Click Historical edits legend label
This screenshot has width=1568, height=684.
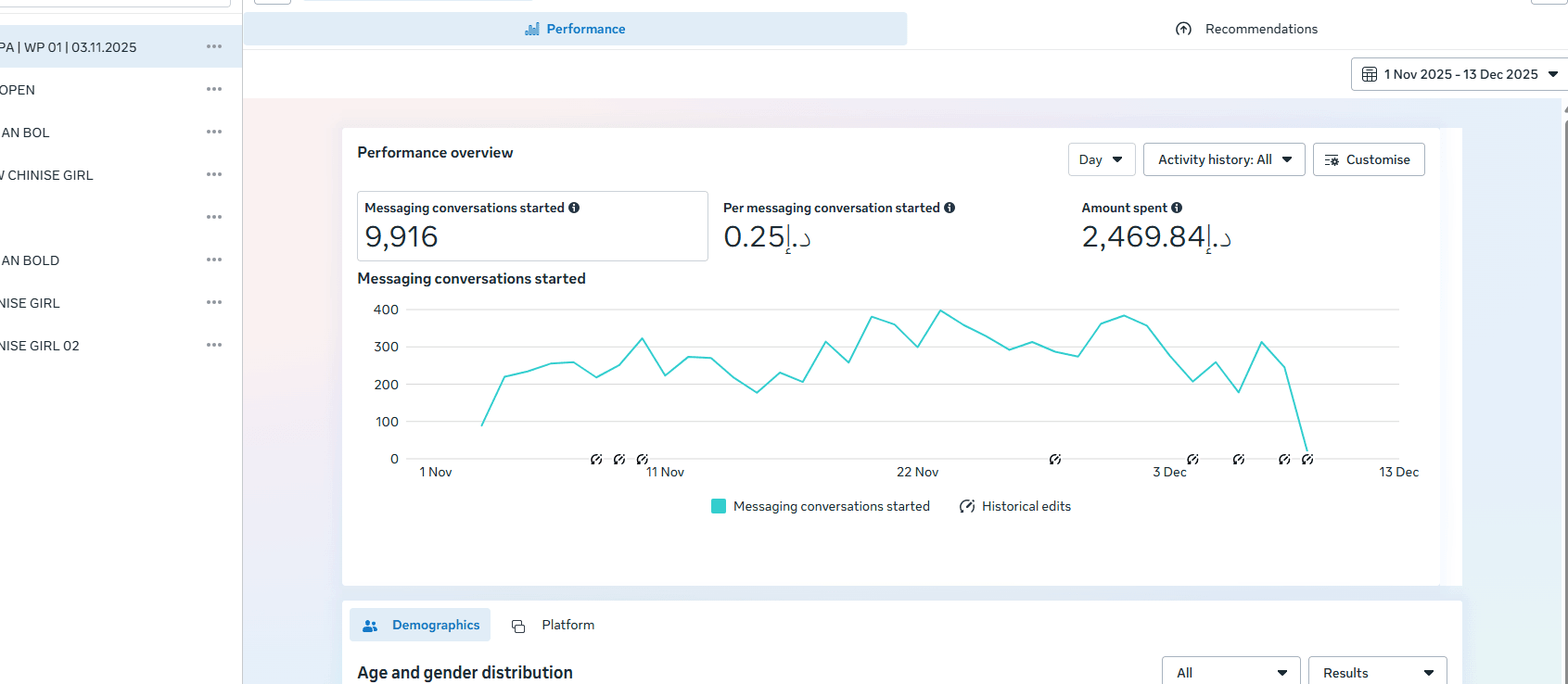click(x=1026, y=506)
